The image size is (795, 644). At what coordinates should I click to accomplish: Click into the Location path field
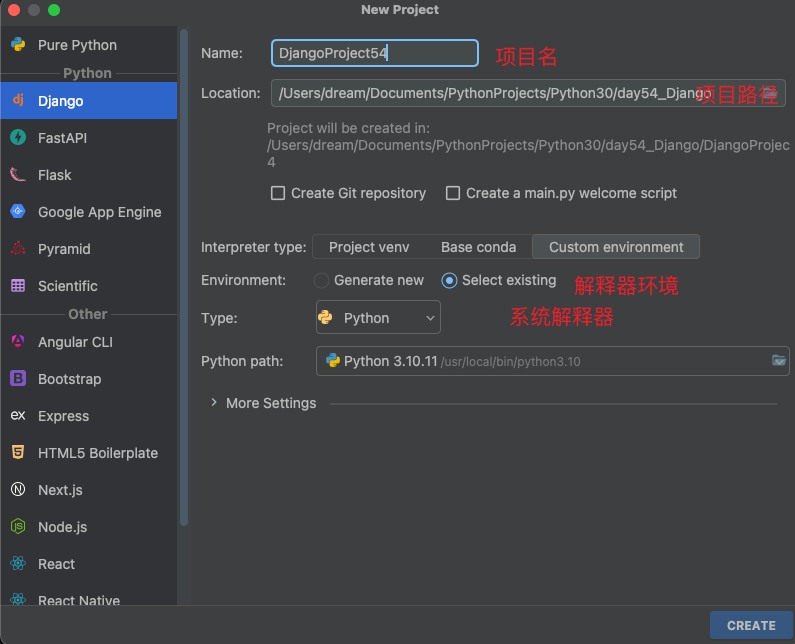[x=528, y=93]
